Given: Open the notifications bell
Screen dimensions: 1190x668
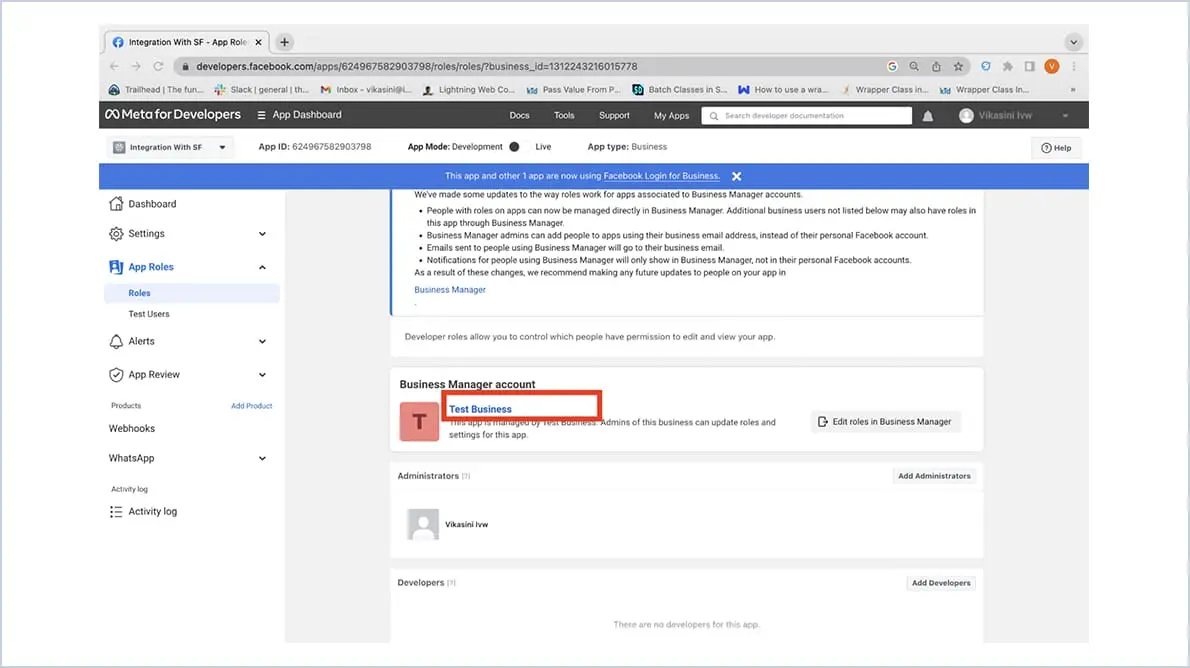Looking at the screenshot, I should pos(927,116).
